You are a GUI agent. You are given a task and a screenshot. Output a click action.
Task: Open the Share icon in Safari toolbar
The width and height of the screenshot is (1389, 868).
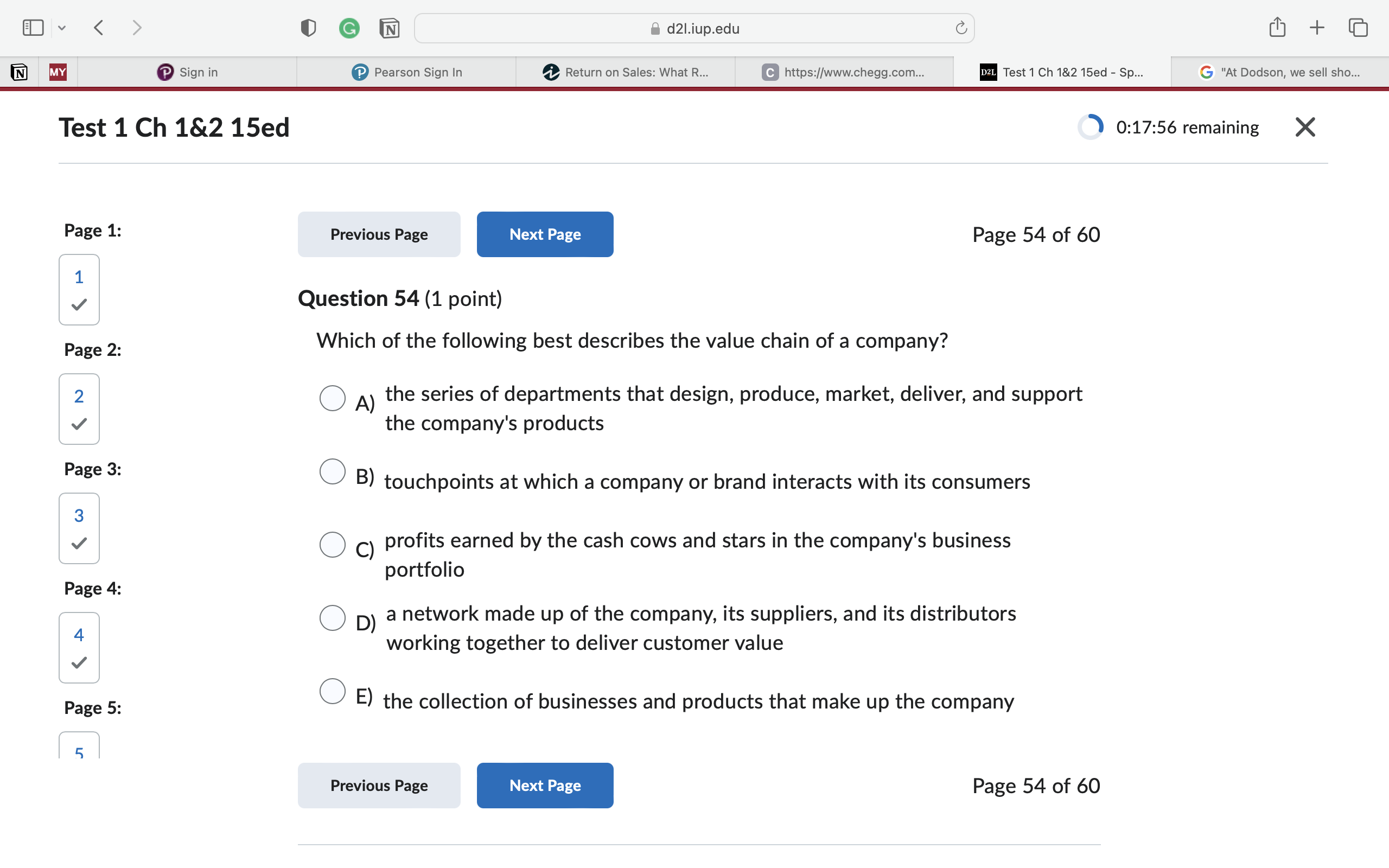click(1277, 27)
